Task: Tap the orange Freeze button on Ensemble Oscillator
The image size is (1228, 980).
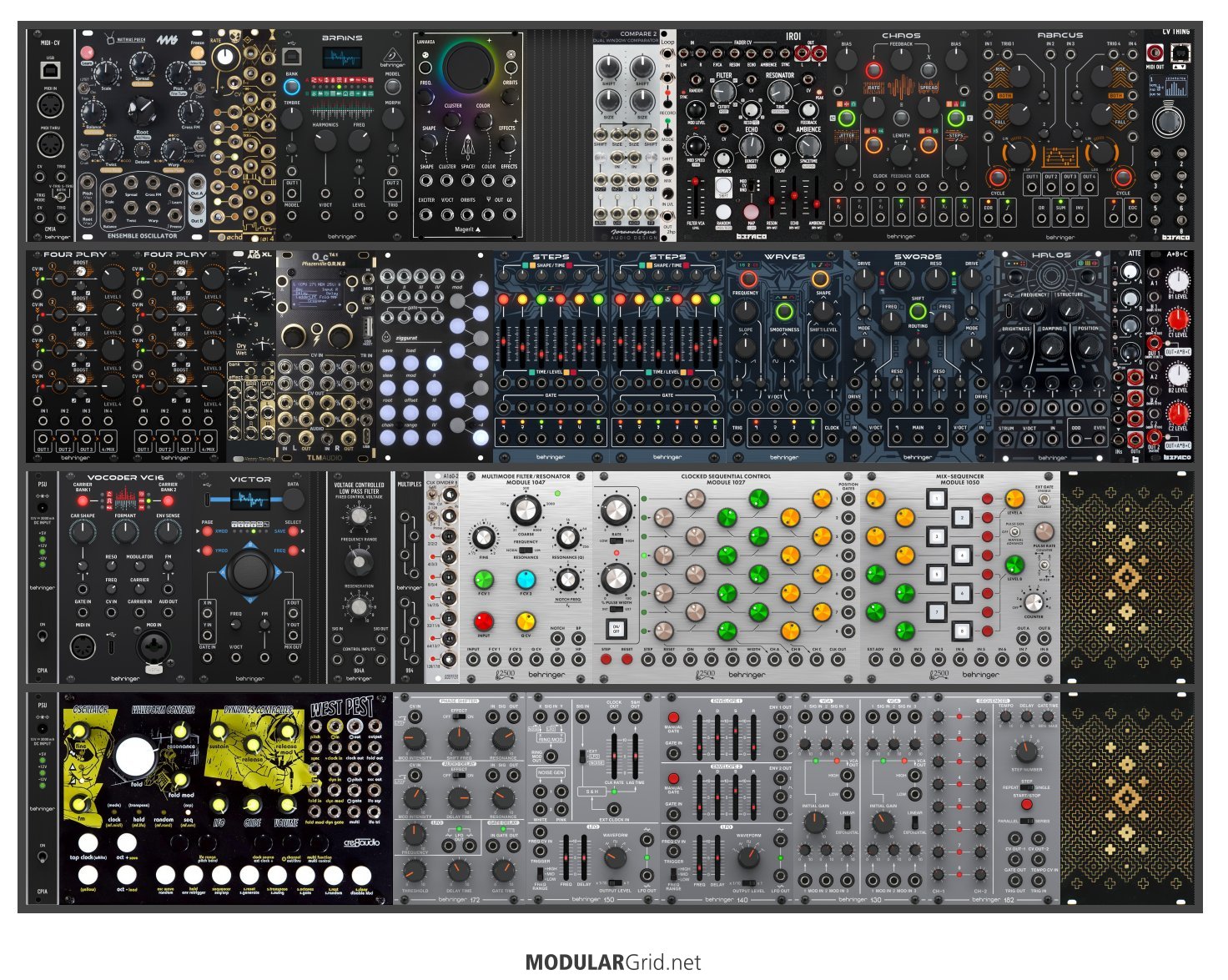Action: [197, 53]
